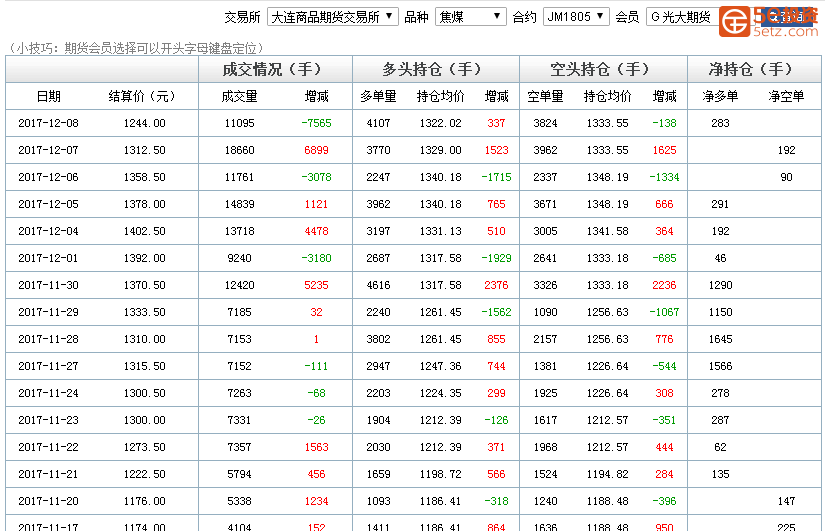
Task: Click the 成交量 column header
Action: coord(239,96)
